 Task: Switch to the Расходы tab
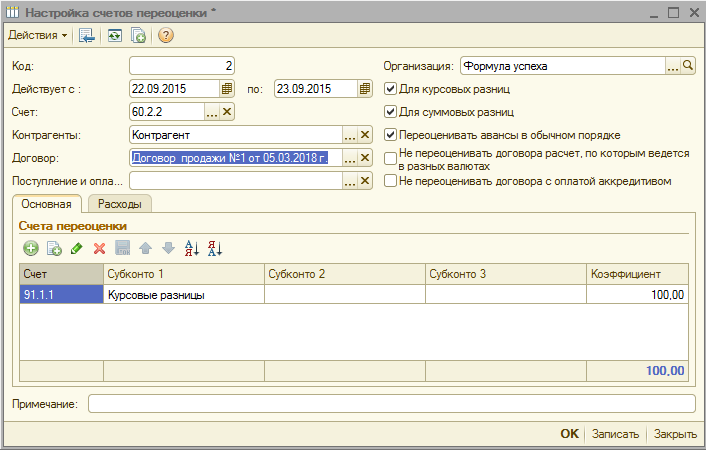pos(119,204)
